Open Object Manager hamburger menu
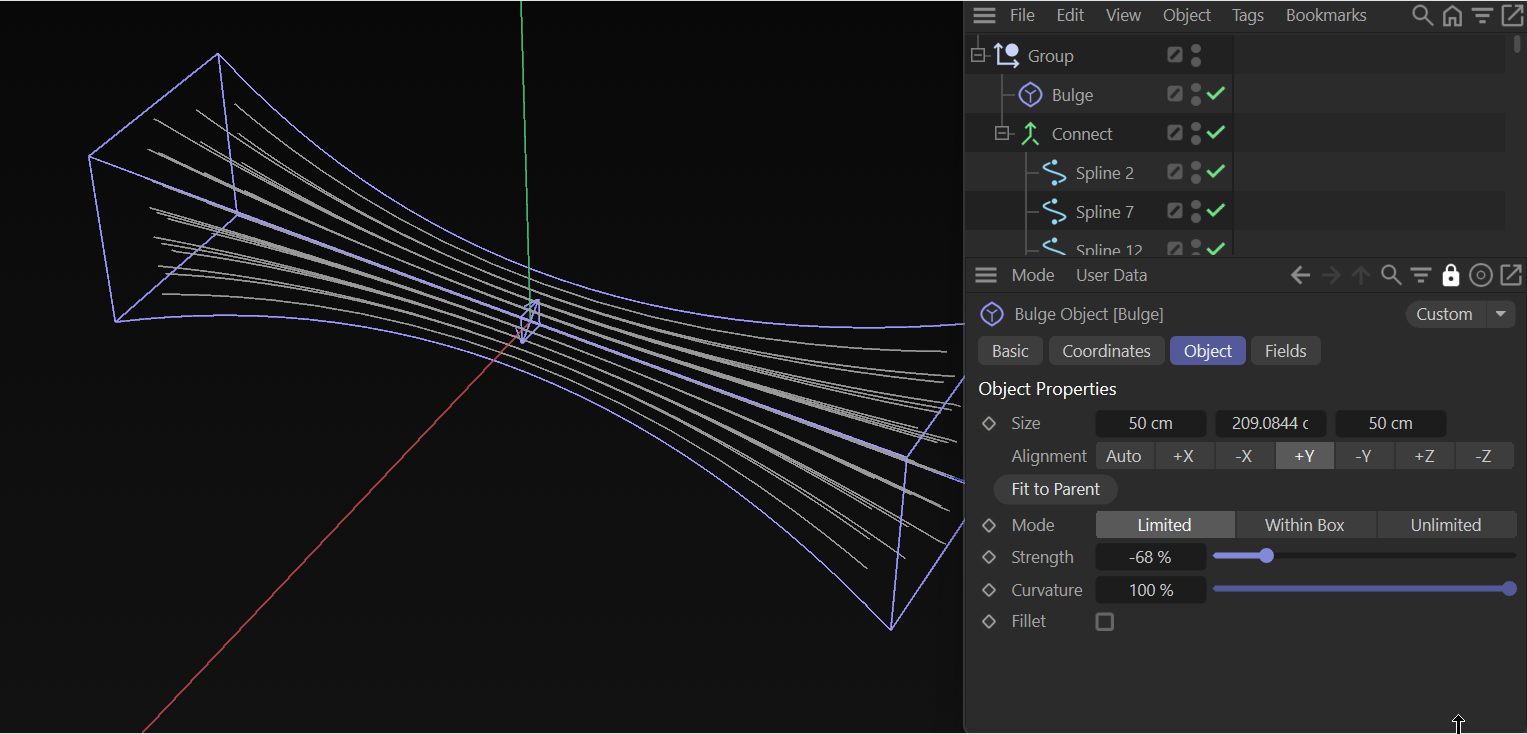Image resolution: width=1527 pixels, height=734 pixels. 985,16
